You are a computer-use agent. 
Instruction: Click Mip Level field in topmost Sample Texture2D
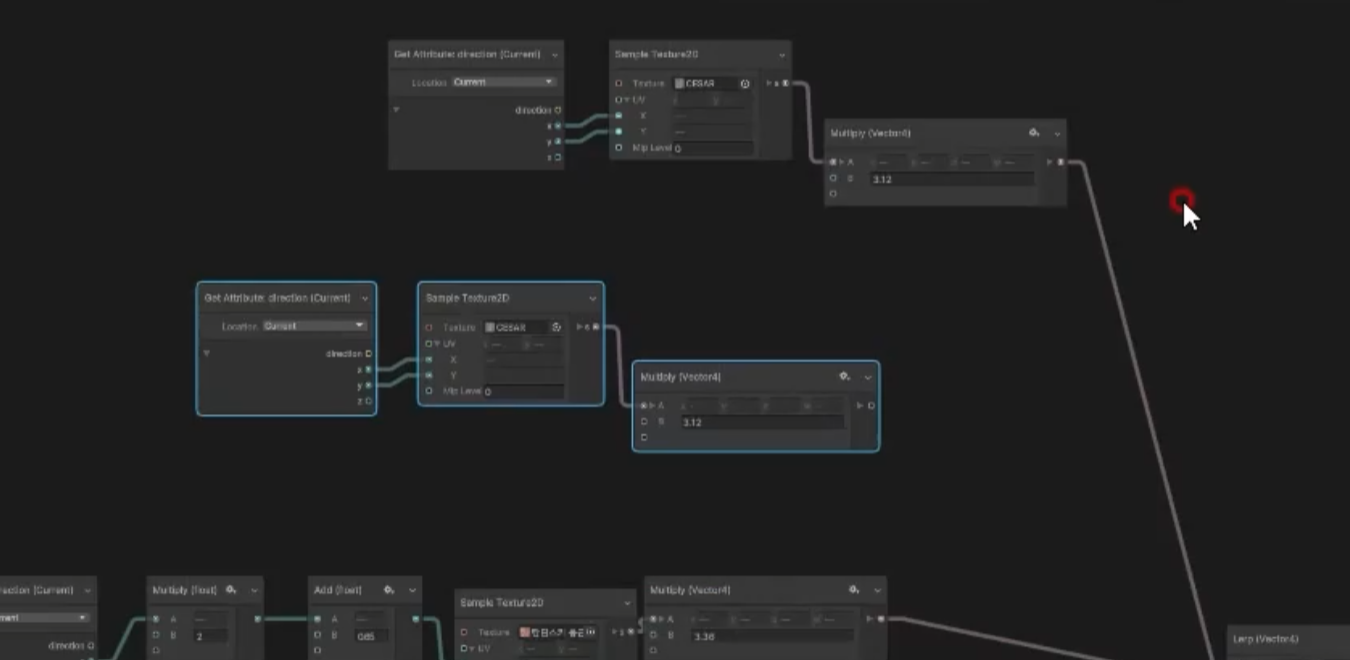point(713,148)
